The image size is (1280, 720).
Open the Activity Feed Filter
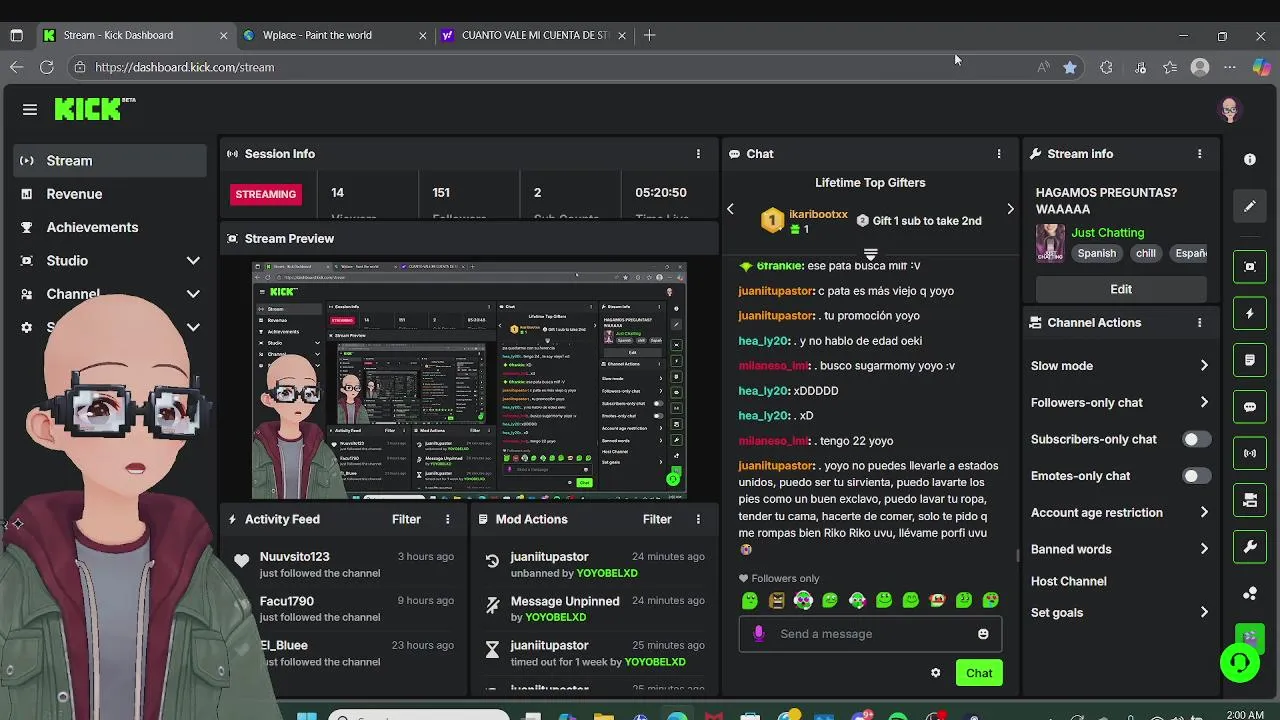coord(406,519)
